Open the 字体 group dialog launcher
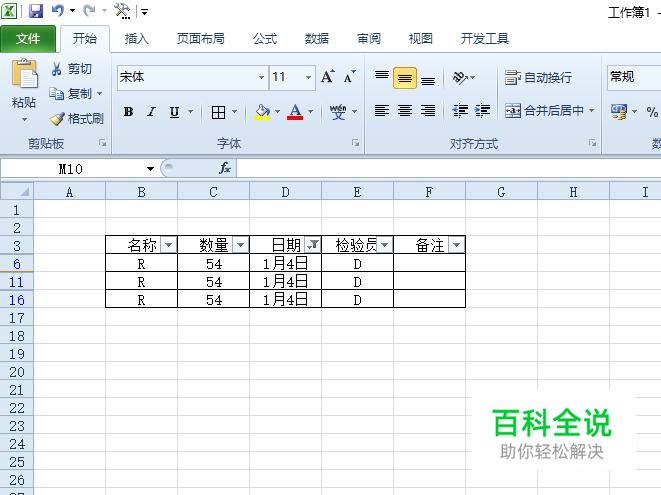Screen dimensions: 661x495 click(x=355, y=143)
